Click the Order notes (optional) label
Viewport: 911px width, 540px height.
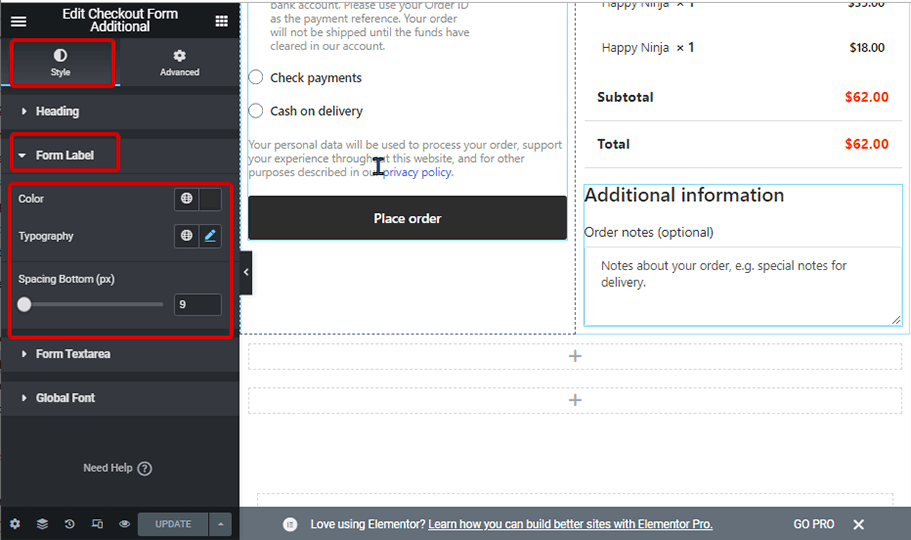(x=649, y=233)
